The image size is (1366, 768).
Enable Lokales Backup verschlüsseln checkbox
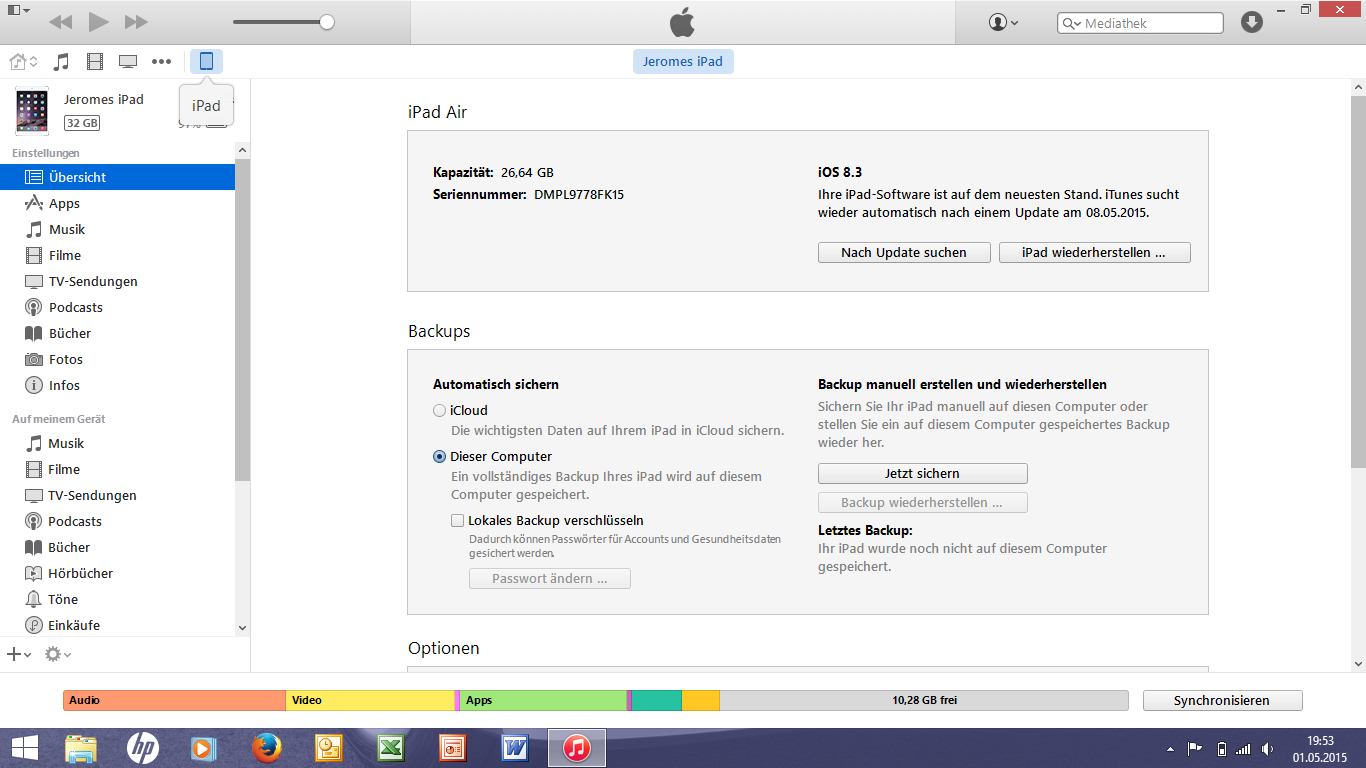(457, 520)
